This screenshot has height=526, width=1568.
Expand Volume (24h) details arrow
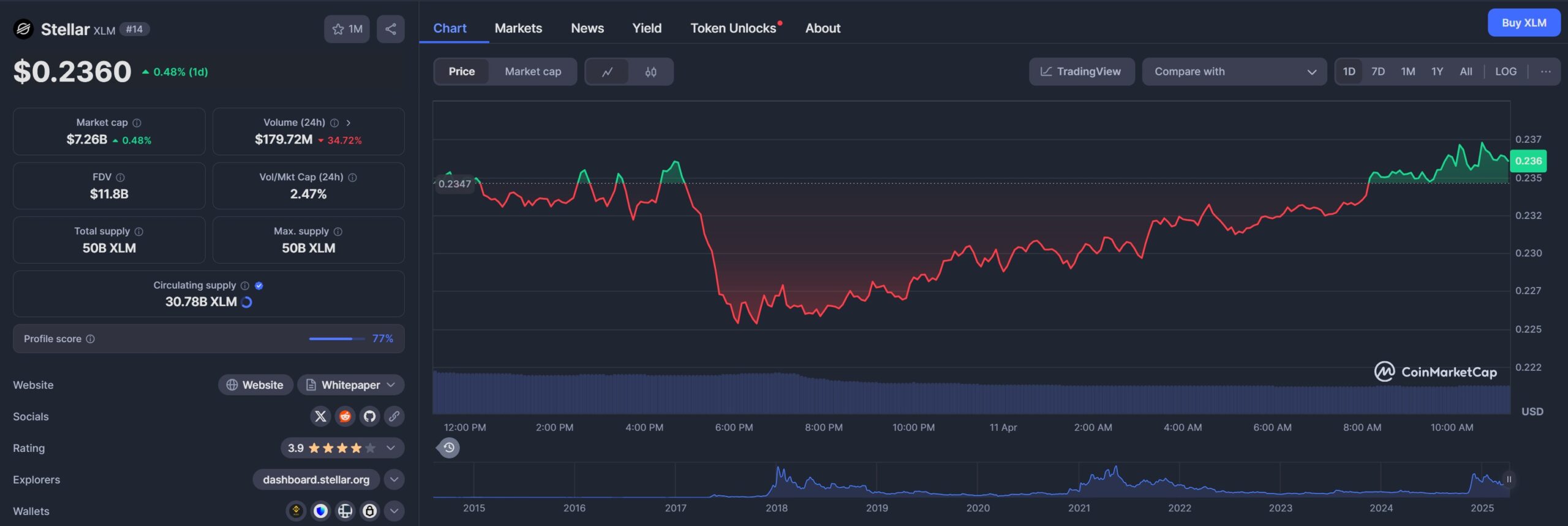click(x=349, y=123)
